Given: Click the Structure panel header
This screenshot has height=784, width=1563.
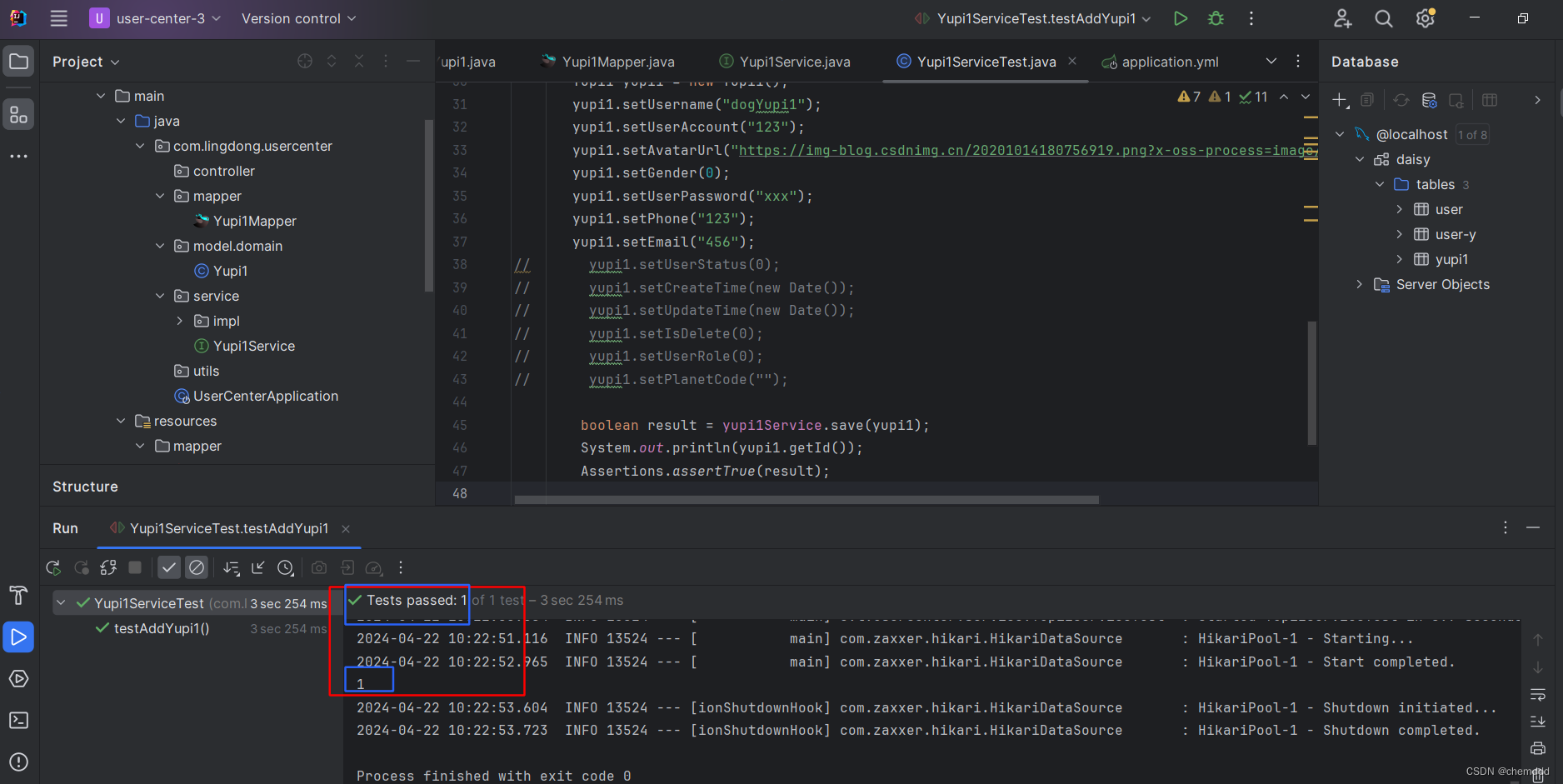Looking at the screenshot, I should pyautogui.click(x=85, y=487).
